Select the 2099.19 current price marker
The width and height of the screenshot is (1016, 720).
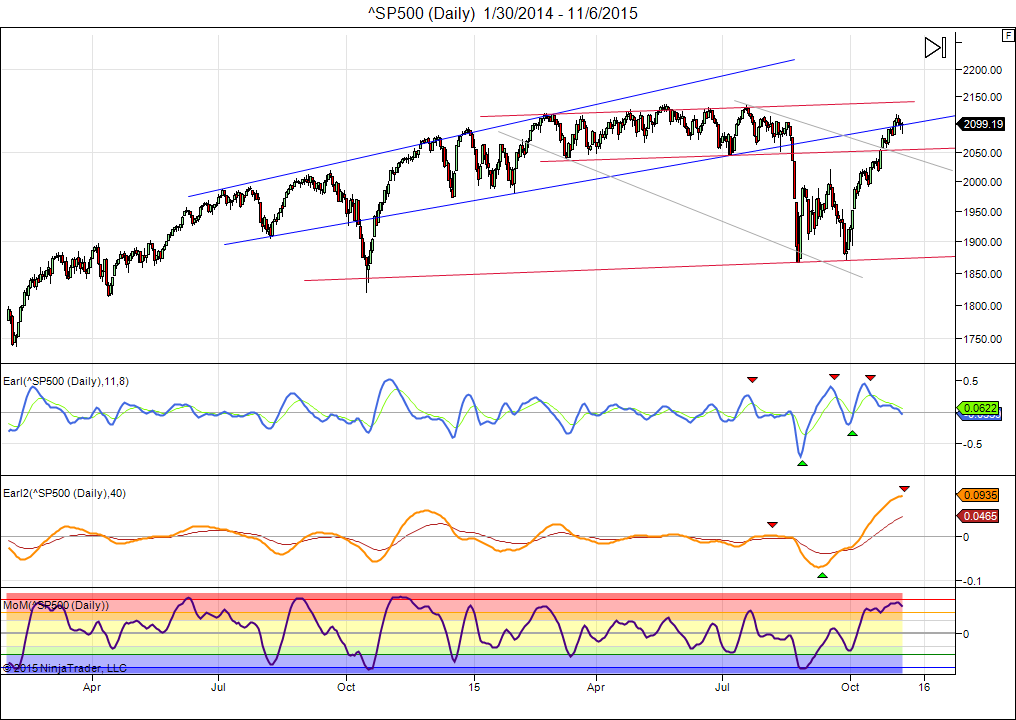click(983, 124)
